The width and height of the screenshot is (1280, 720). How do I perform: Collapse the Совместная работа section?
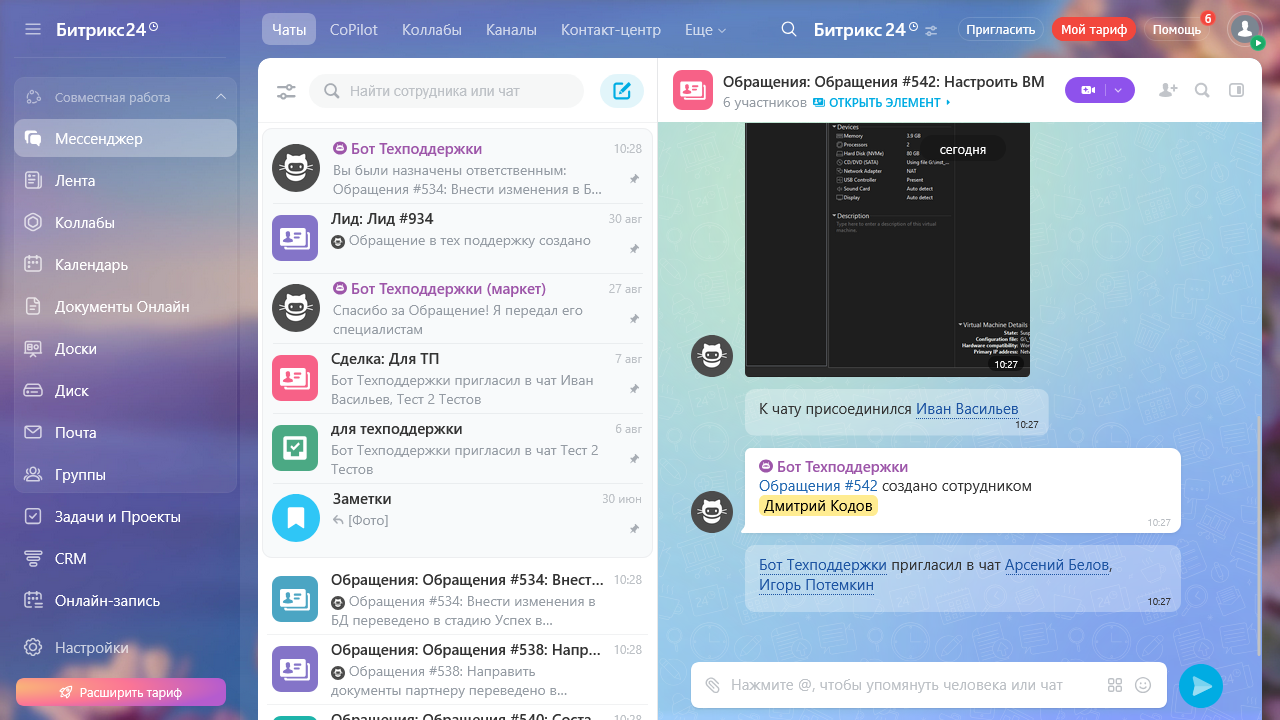220,97
